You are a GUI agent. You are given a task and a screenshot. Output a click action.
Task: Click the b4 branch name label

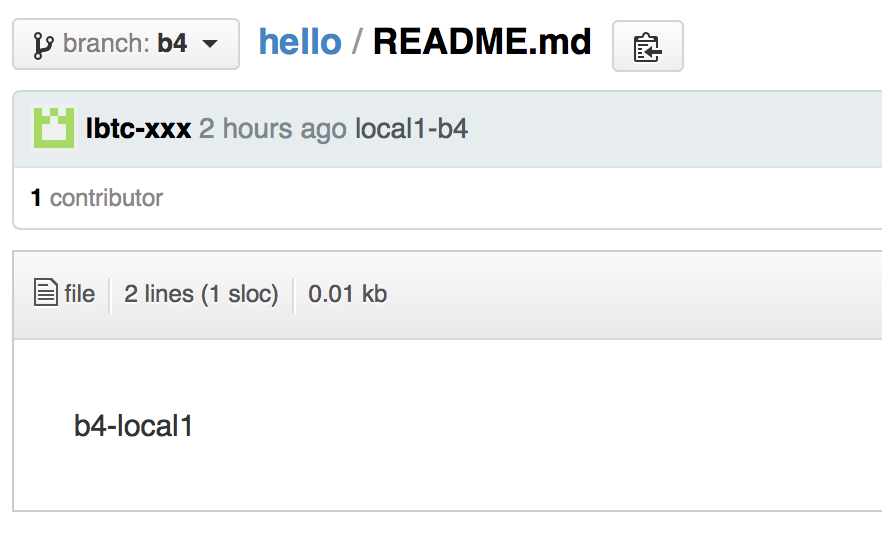(172, 44)
